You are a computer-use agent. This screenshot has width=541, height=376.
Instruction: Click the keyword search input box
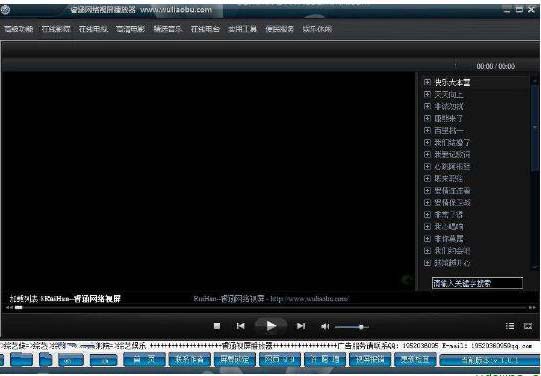(x=477, y=284)
